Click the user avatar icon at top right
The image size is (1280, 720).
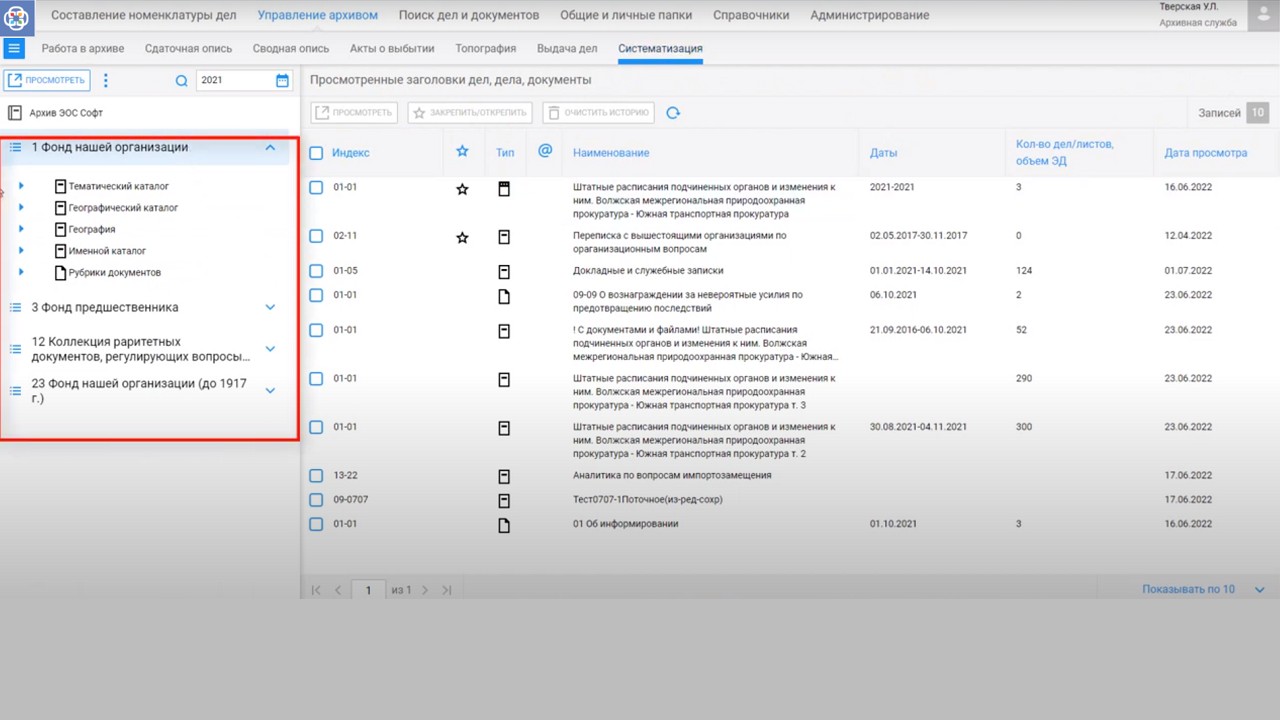tap(1262, 16)
